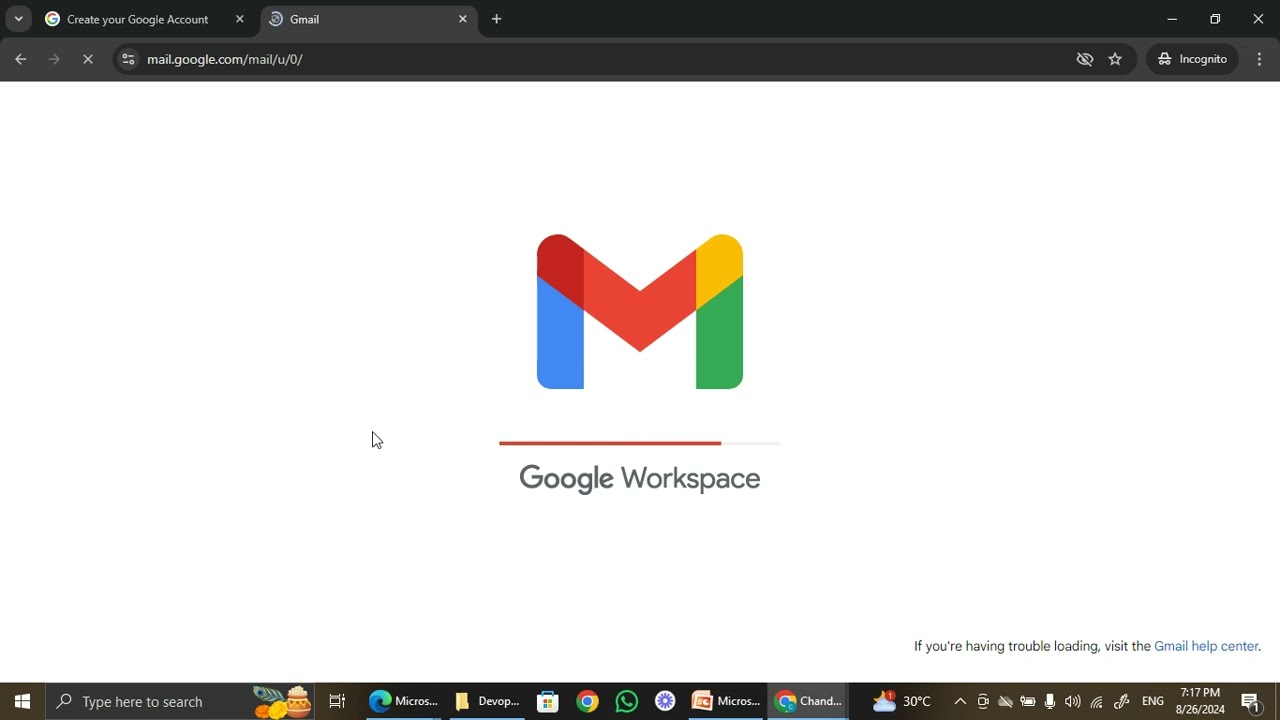The width and height of the screenshot is (1280, 720).
Task: View site information icon in address bar
Action: (x=128, y=59)
